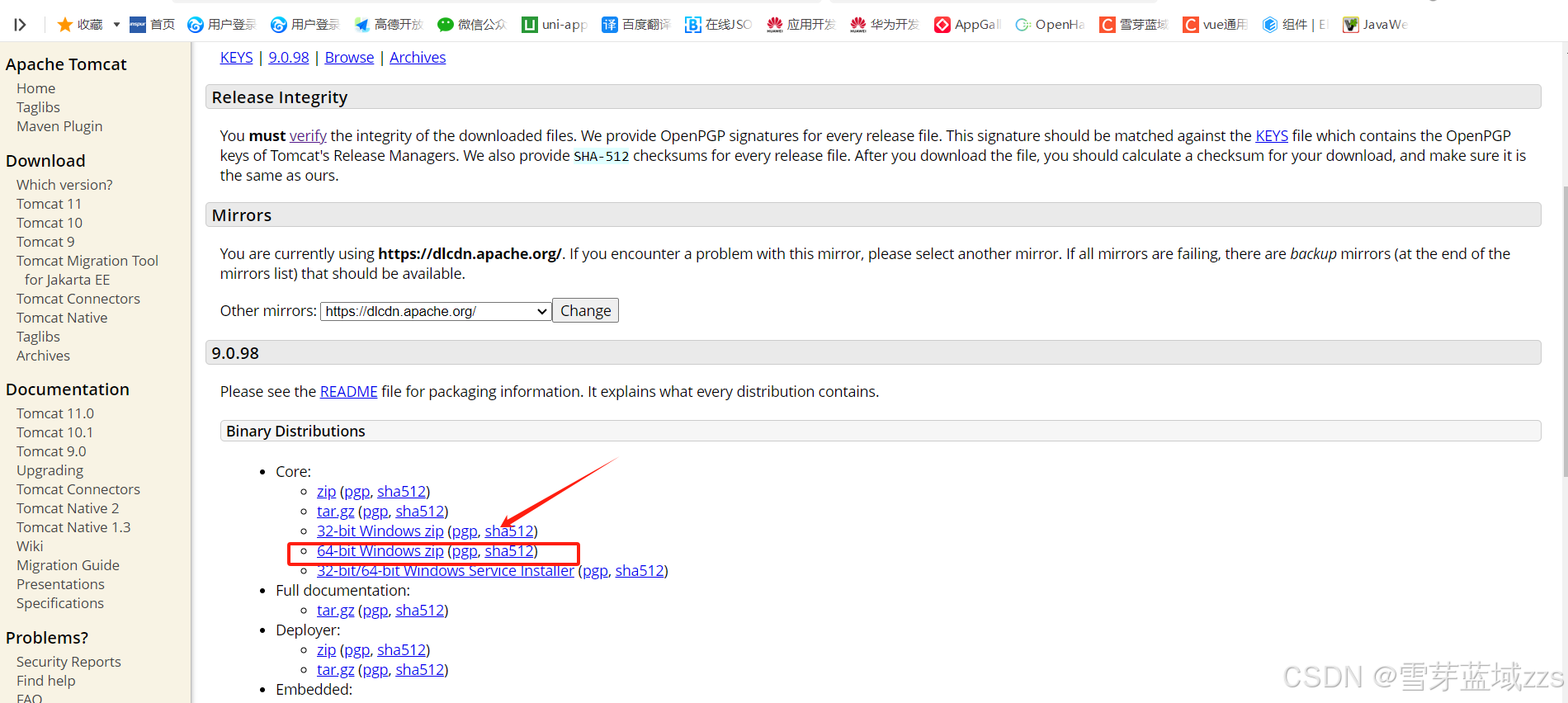This screenshot has width=1568, height=703.
Task: Open Presentations in sidebar
Action: coord(60,584)
